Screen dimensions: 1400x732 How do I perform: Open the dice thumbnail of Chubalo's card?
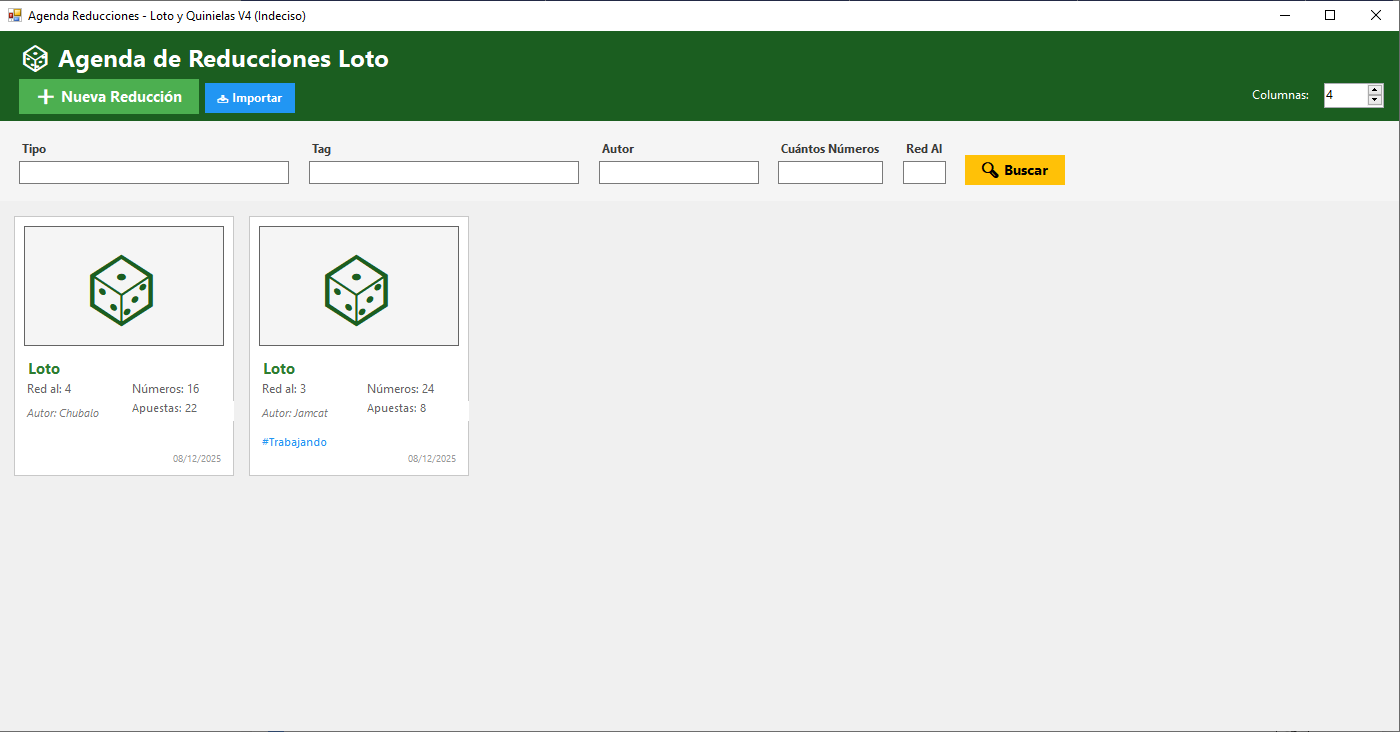[x=124, y=286]
